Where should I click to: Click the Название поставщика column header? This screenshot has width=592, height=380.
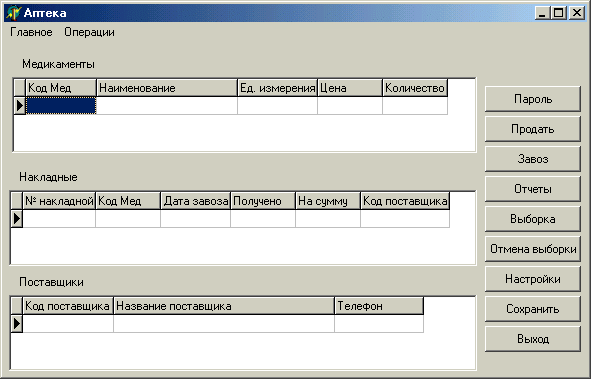tap(224, 306)
